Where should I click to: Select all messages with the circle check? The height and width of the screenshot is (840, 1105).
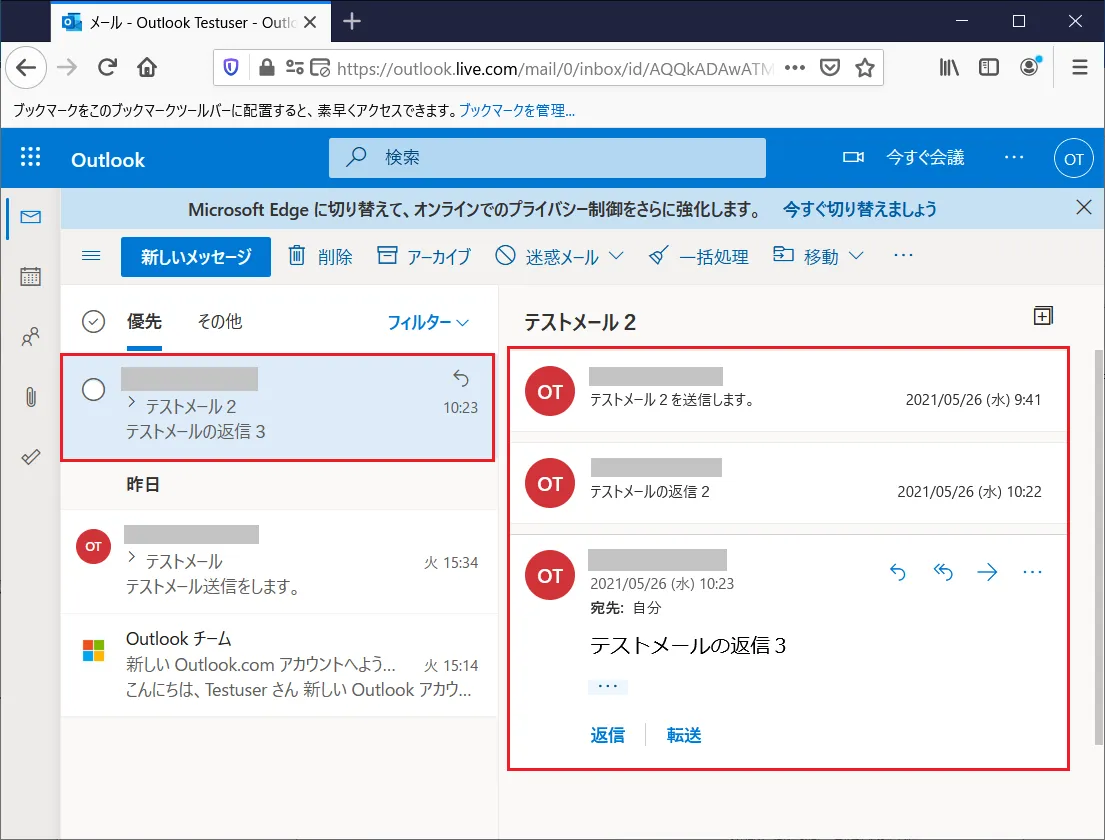(94, 321)
